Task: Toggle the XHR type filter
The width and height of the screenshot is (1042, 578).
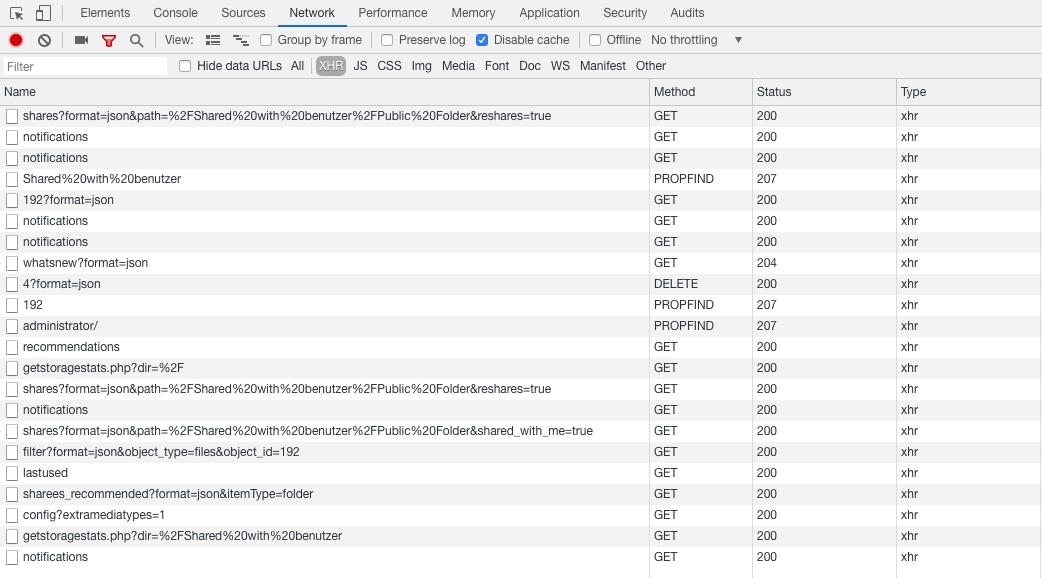Action: (x=330, y=66)
